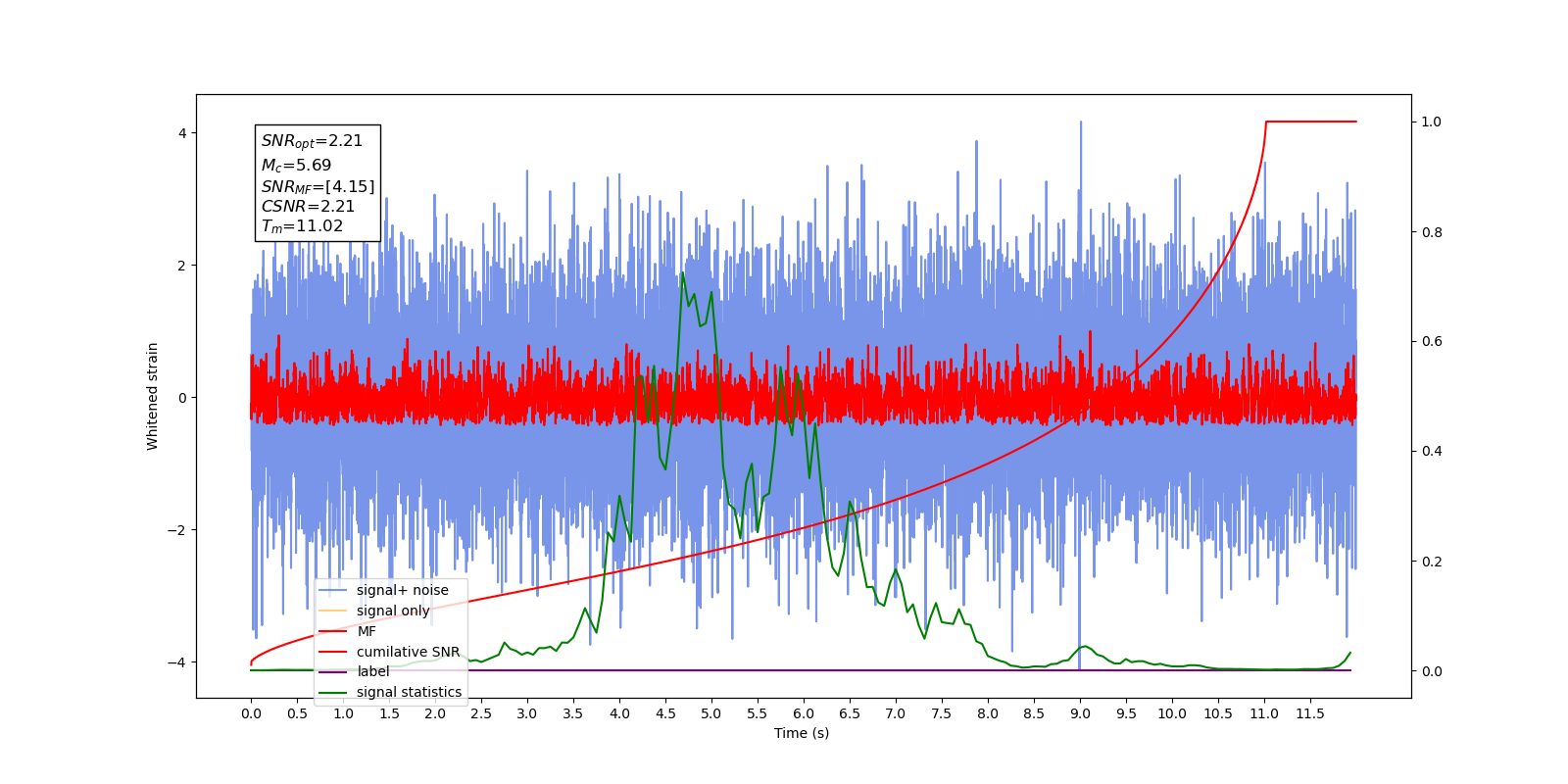Screen dimensions: 1568x784
Task: Click left y-axis tick label −4
Action: pyautogui.click(x=177, y=662)
